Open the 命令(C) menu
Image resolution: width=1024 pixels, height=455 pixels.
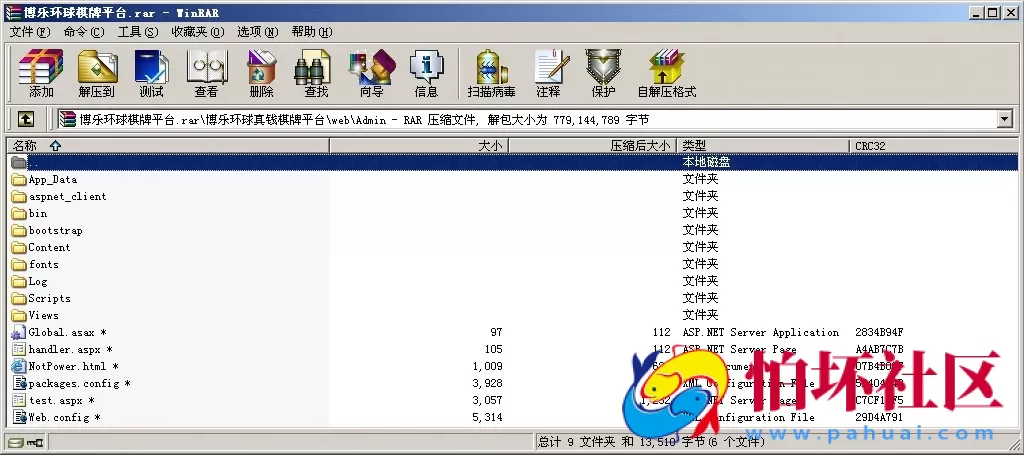click(84, 32)
